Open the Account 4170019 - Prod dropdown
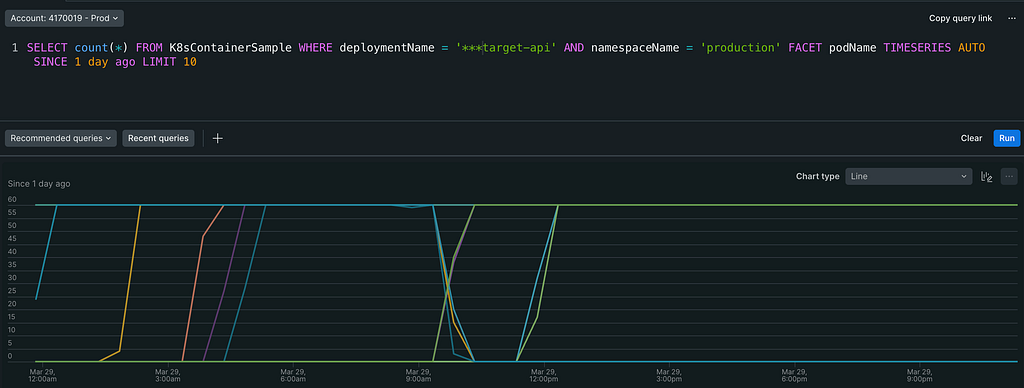 point(64,18)
